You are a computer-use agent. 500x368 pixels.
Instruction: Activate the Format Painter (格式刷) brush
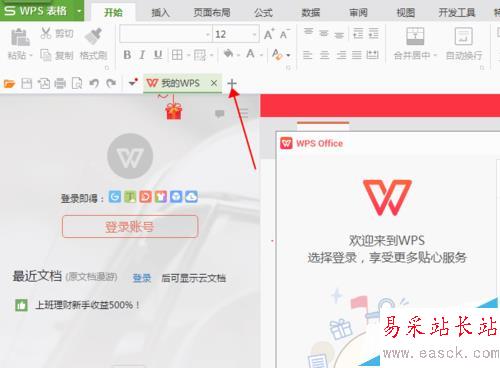click(93, 36)
